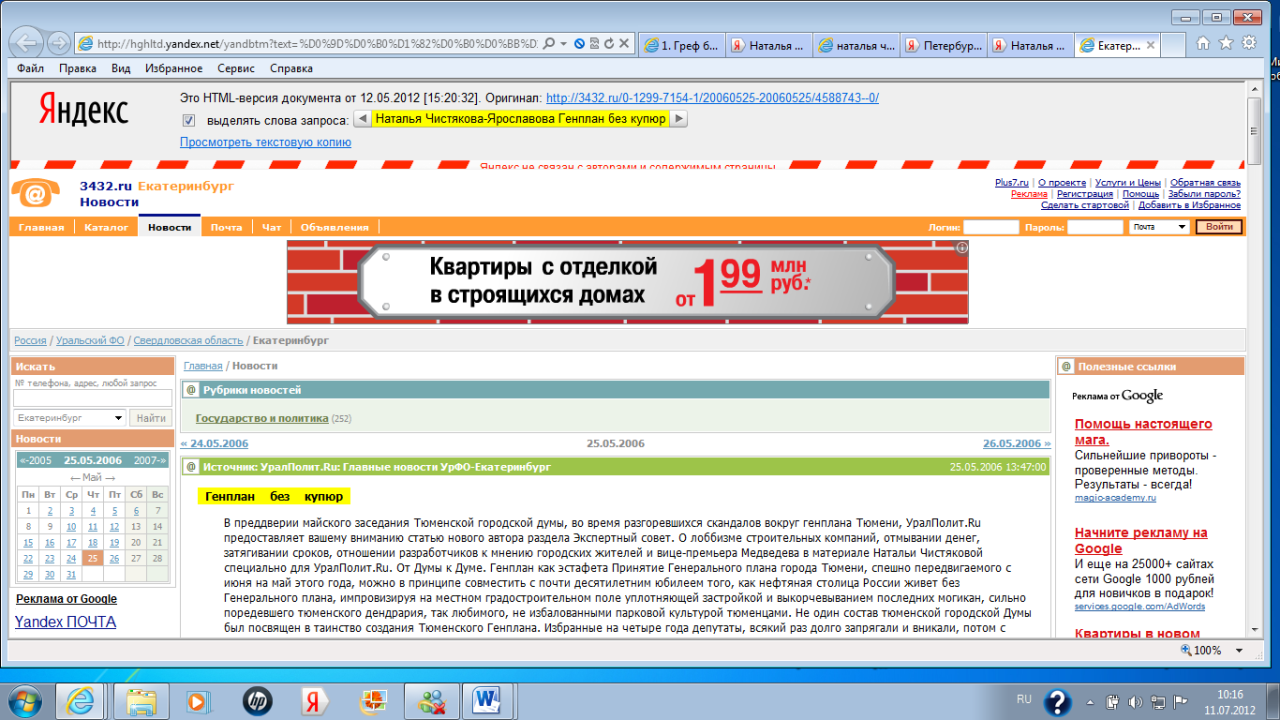Click the Войти login button
The width and height of the screenshot is (1280, 720).
(x=1219, y=227)
